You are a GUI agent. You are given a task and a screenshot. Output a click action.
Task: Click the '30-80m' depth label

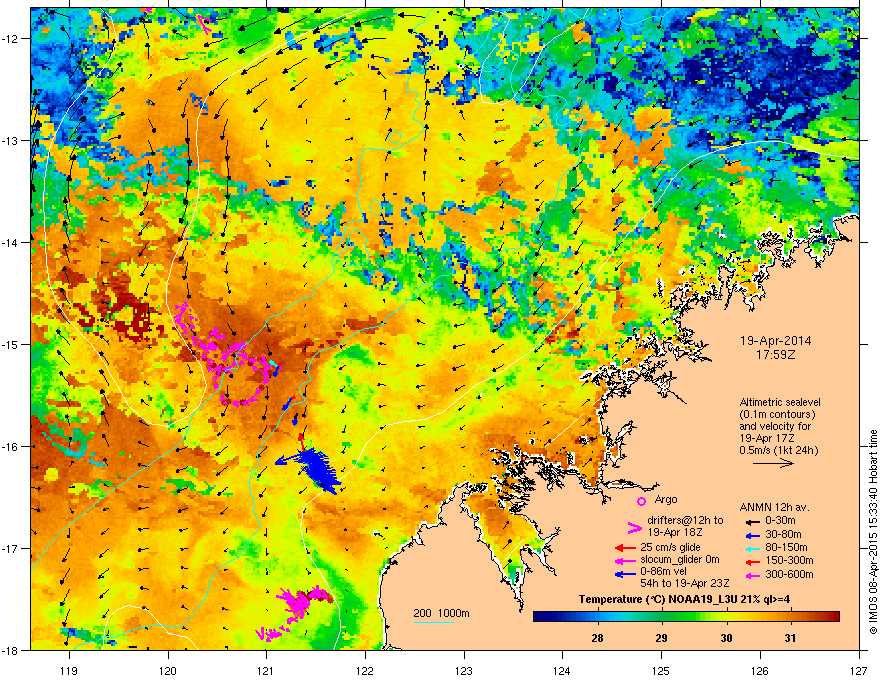(x=783, y=534)
